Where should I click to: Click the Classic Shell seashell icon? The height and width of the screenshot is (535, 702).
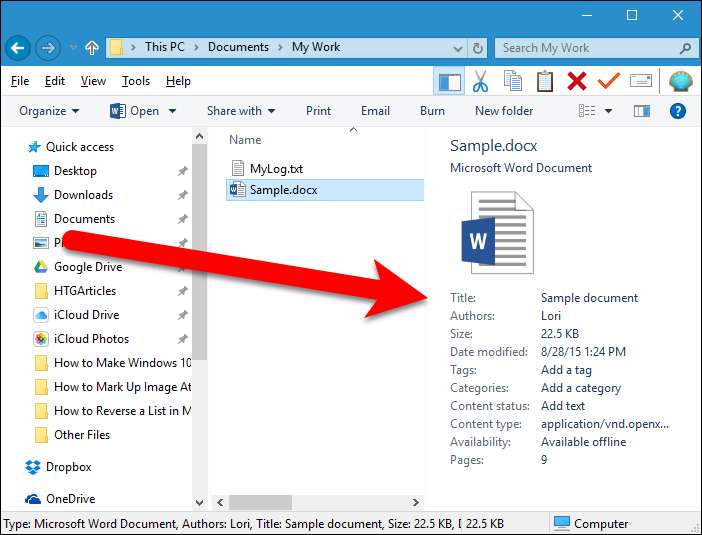(680, 81)
